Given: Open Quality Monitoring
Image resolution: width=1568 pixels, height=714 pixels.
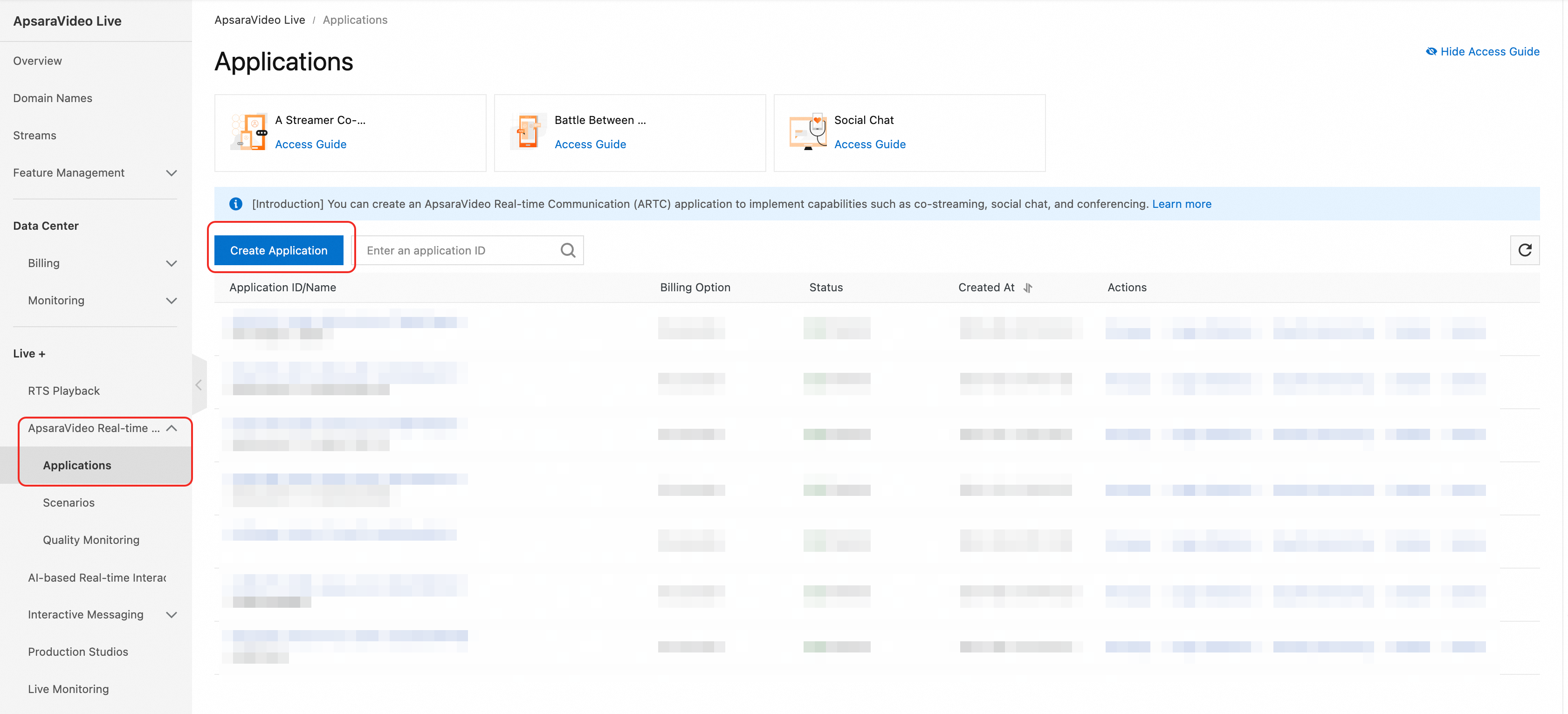Looking at the screenshot, I should point(91,540).
